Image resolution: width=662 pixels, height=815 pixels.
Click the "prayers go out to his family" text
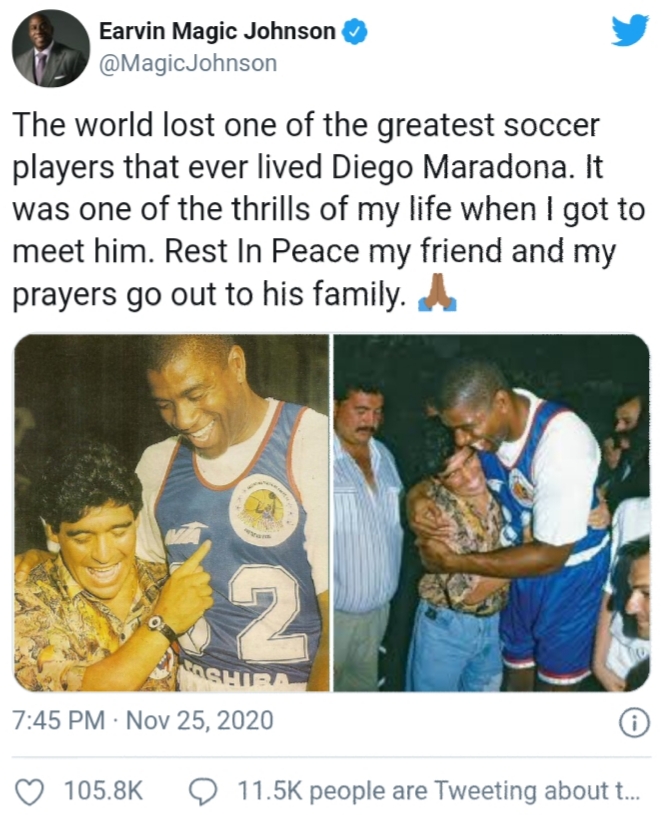pos(208,294)
